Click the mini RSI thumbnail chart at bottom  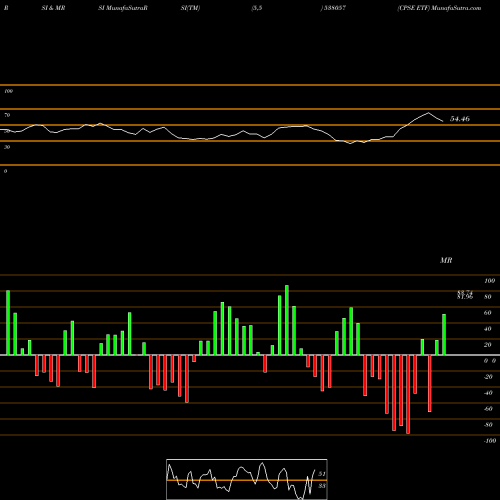pyautogui.click(x=247, y=479)
